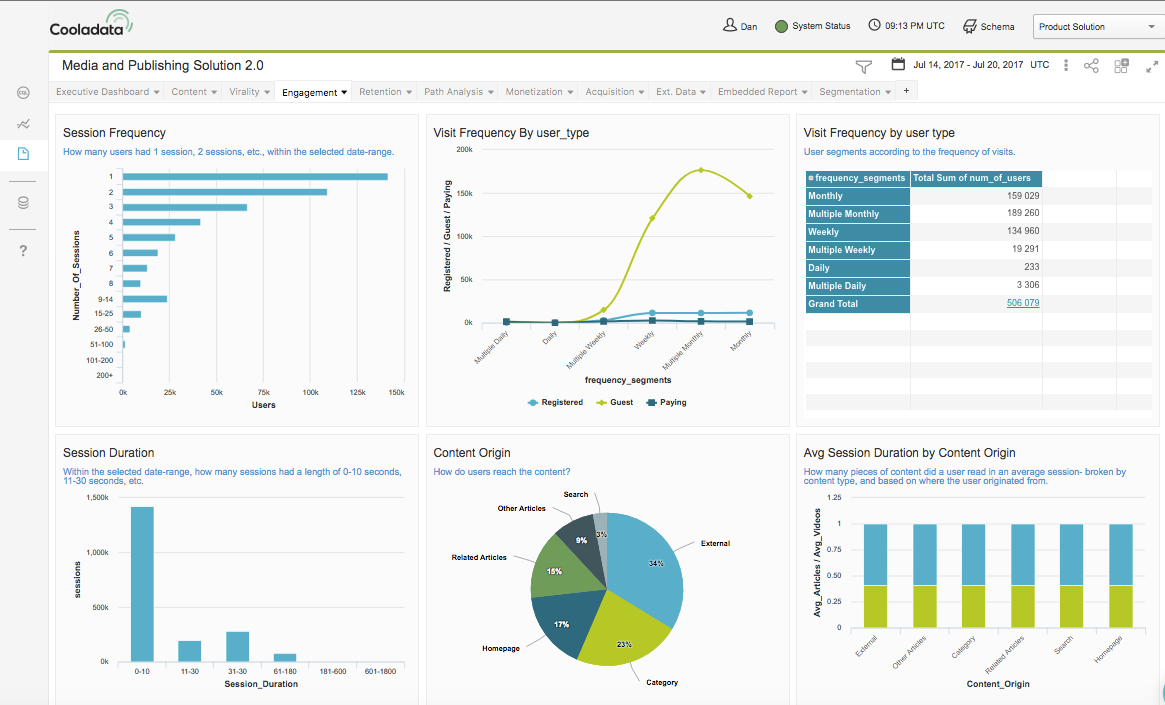Click the Session Frequency widget title
The image size is (1165, 705).
114,133
